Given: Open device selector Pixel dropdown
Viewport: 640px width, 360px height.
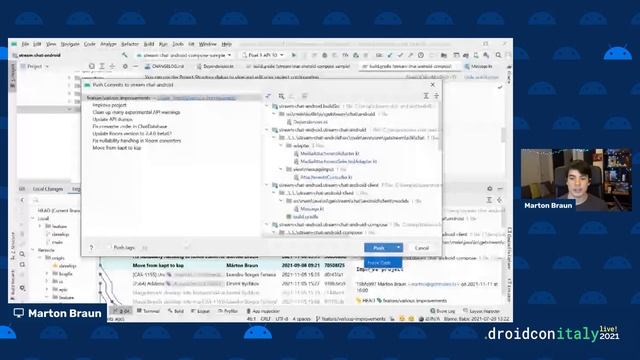Looking at the screenshot, I should (263, 55).
